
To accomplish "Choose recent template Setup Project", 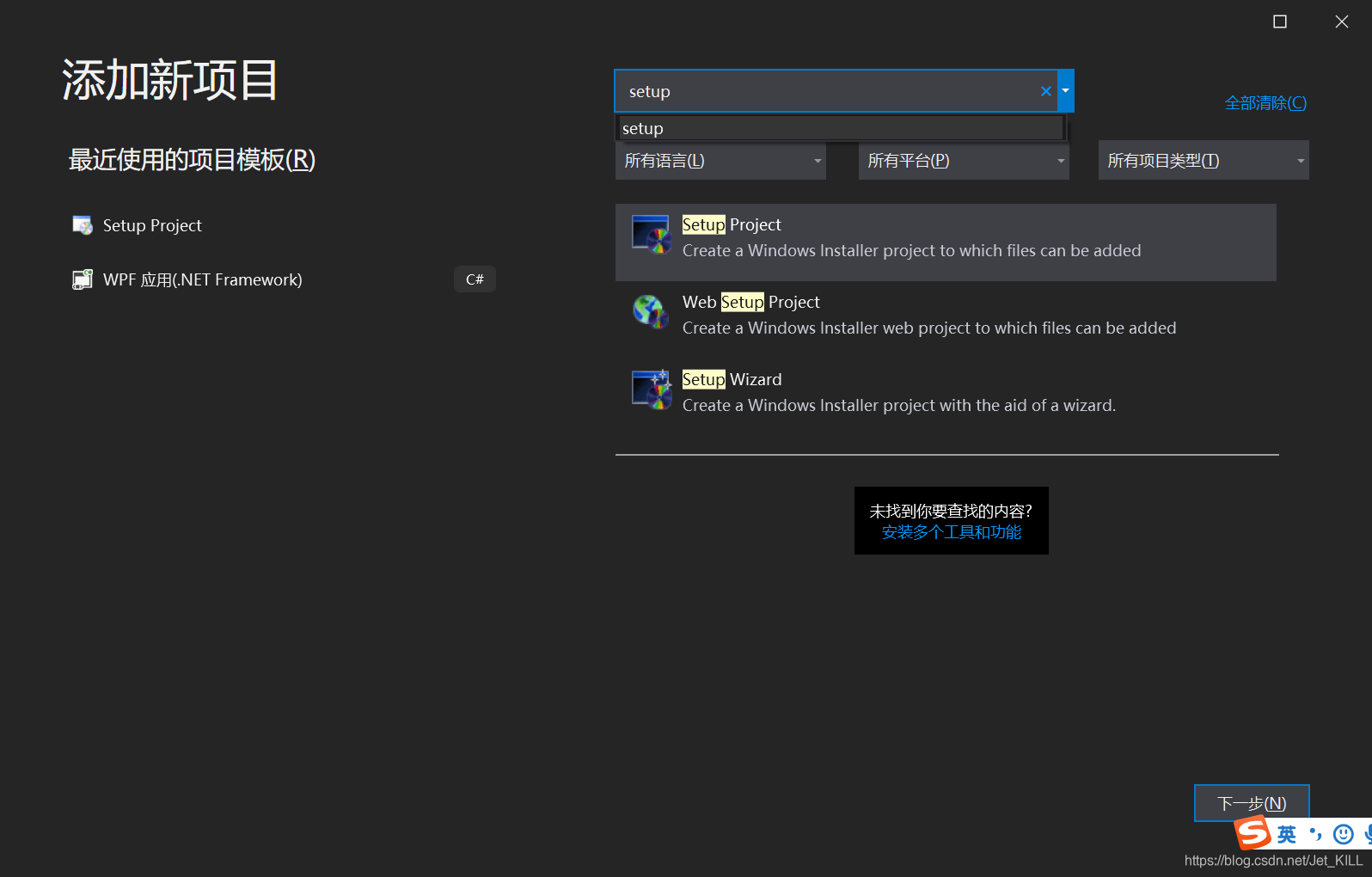I will [x=284, y=225].
